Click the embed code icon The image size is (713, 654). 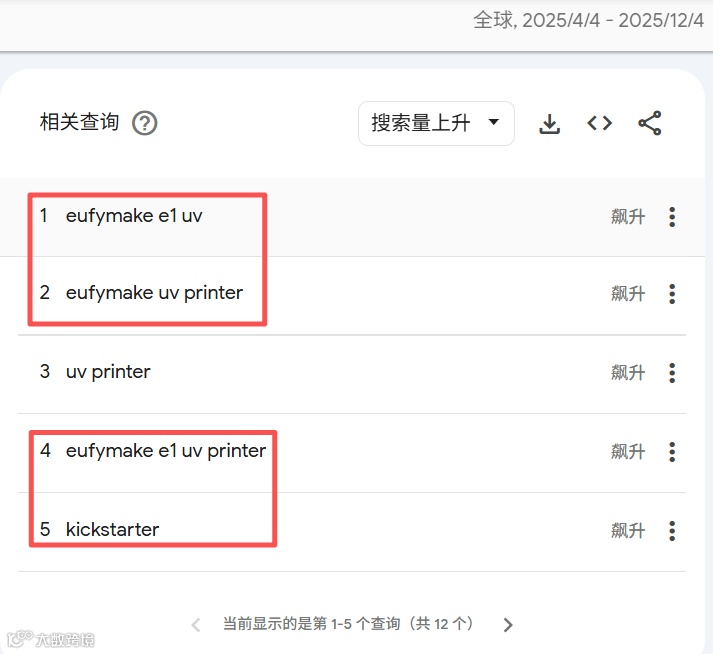(599, 123)
